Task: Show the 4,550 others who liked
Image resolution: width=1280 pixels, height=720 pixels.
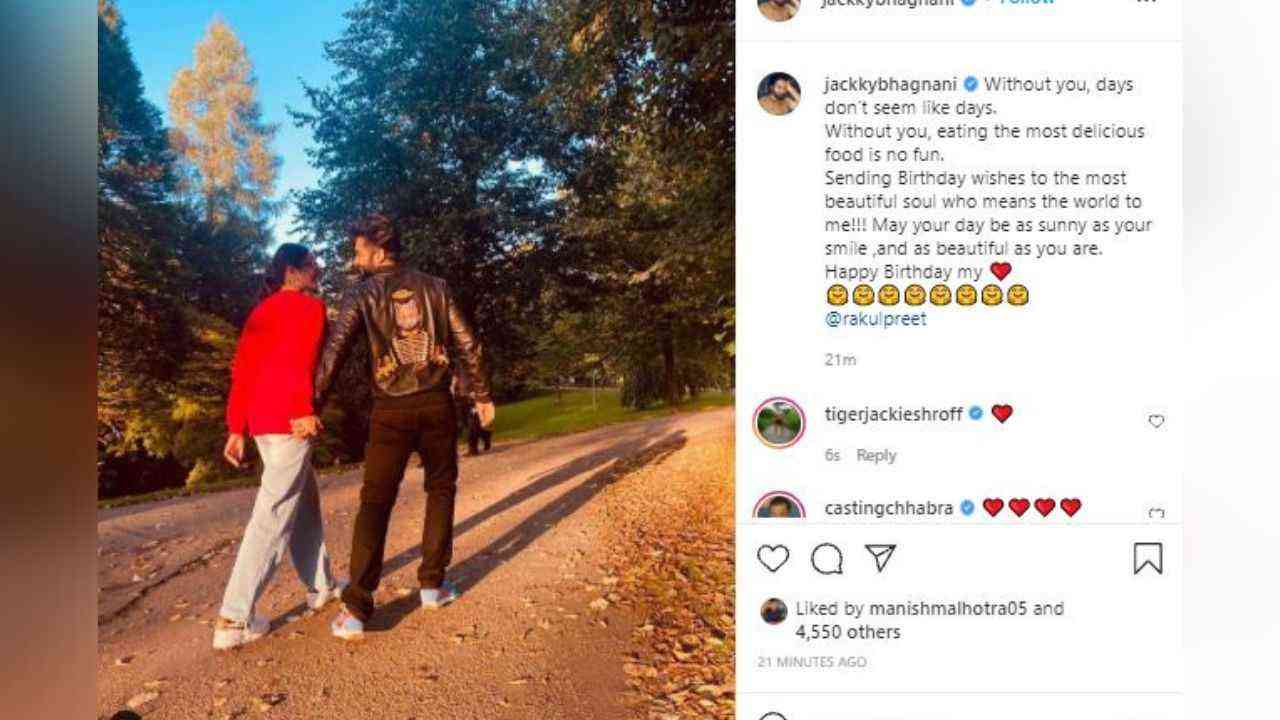Action: click(848, 632)
